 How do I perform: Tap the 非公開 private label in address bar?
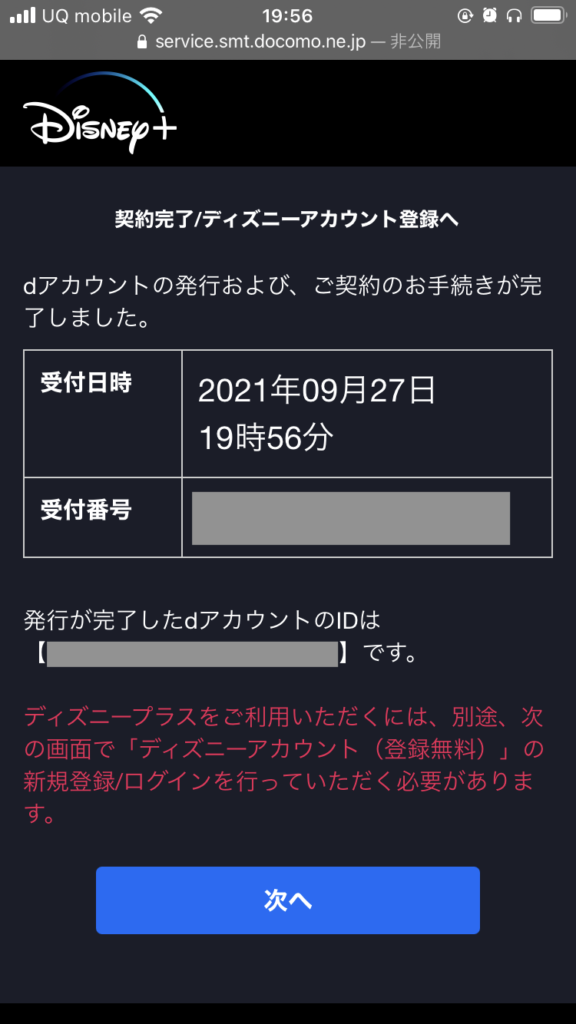415,42
